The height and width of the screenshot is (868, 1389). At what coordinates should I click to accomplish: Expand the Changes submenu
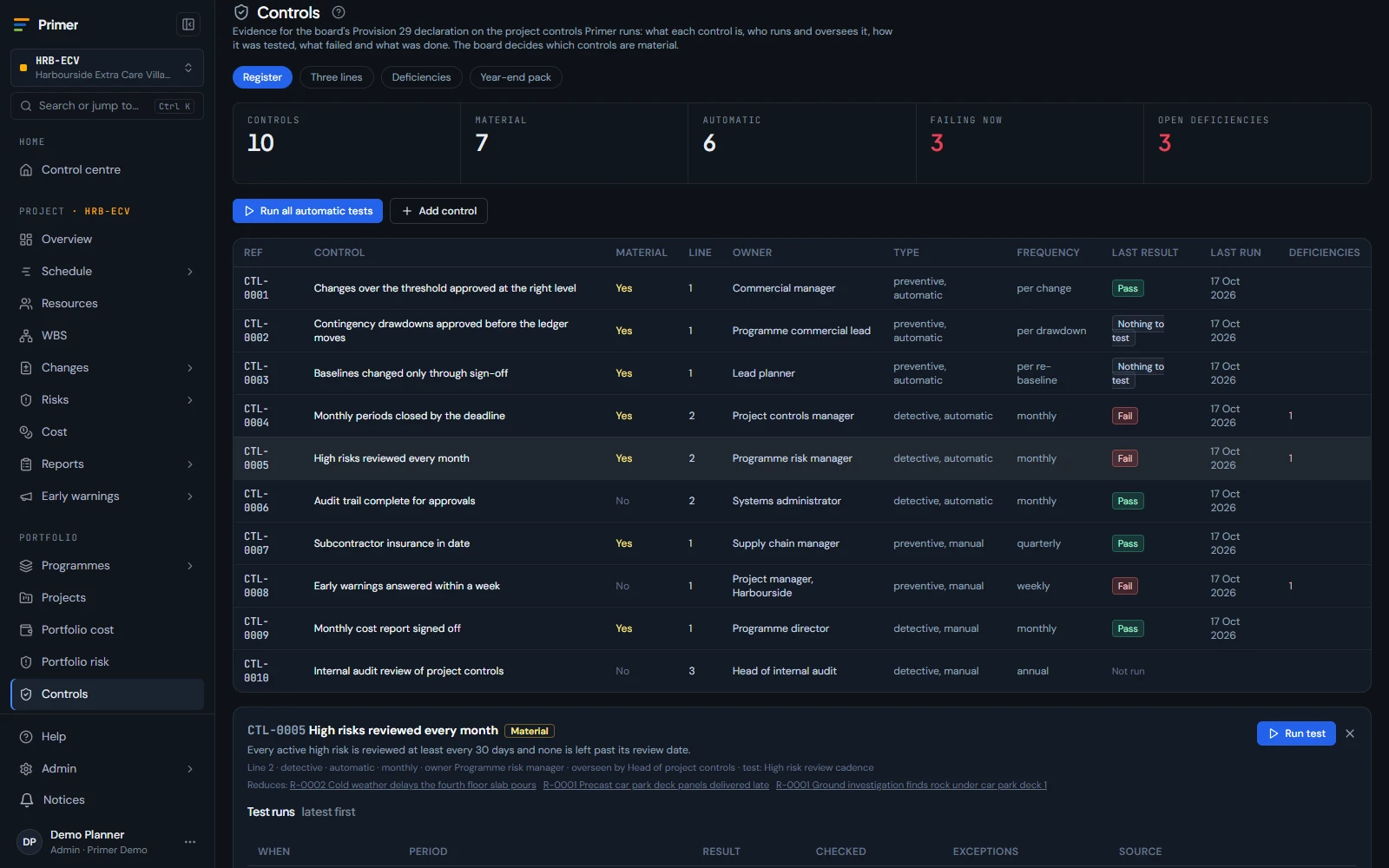point(190,368)
